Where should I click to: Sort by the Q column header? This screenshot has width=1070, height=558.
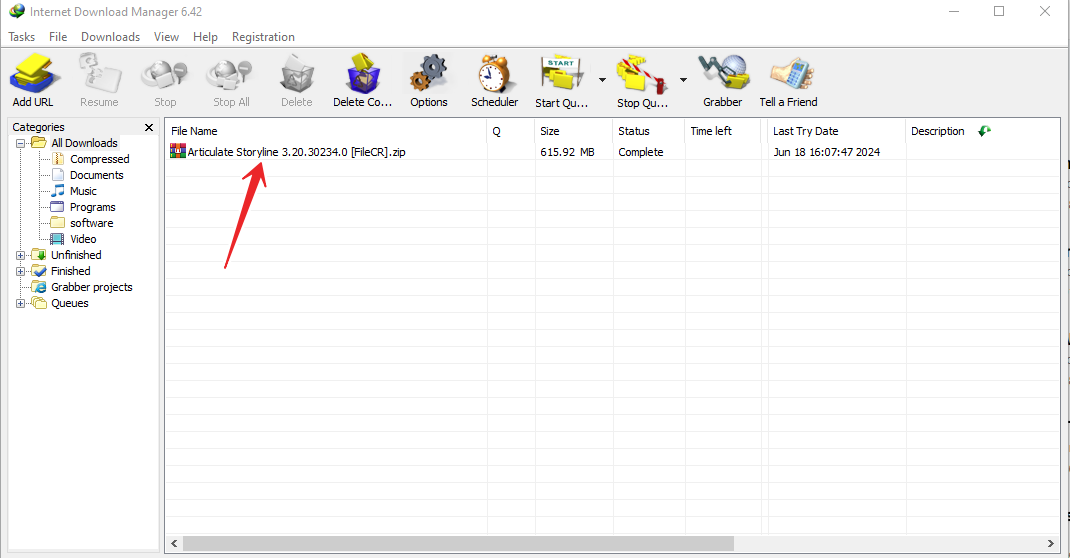[510, 131]
